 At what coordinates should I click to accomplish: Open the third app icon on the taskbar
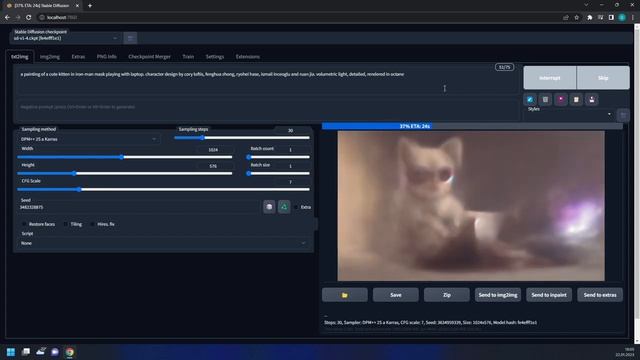[40, 352]
